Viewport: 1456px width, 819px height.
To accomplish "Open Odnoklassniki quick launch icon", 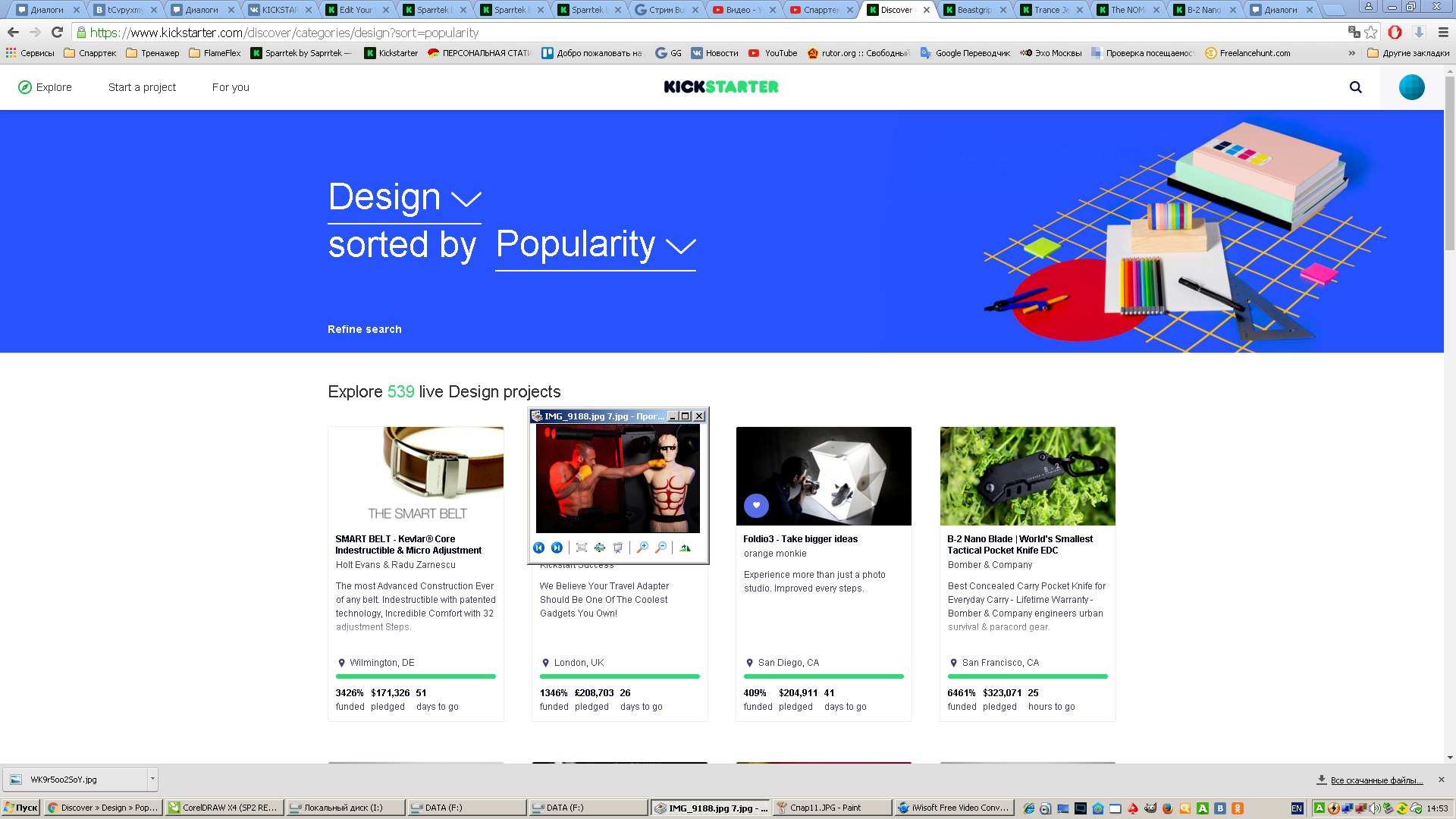I will [x=1238, y=808].
